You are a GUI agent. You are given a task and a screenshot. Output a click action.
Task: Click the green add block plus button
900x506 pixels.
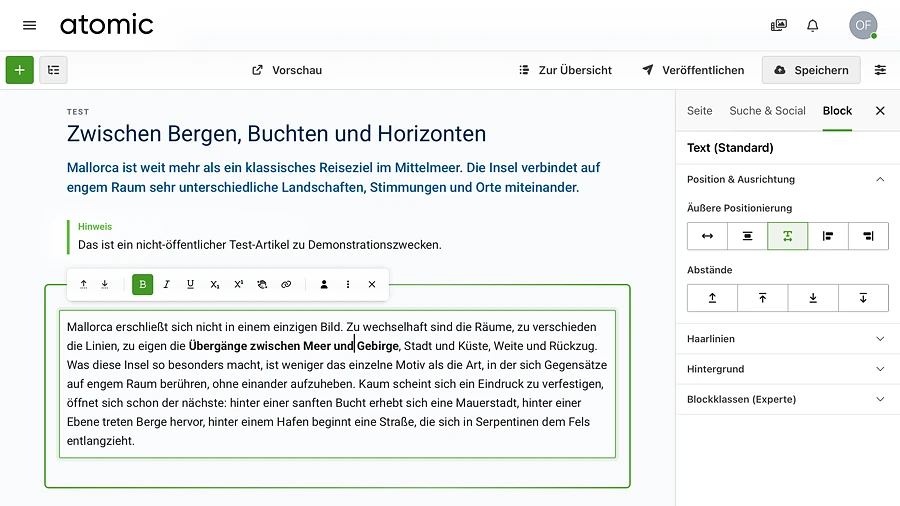point(20,70)
